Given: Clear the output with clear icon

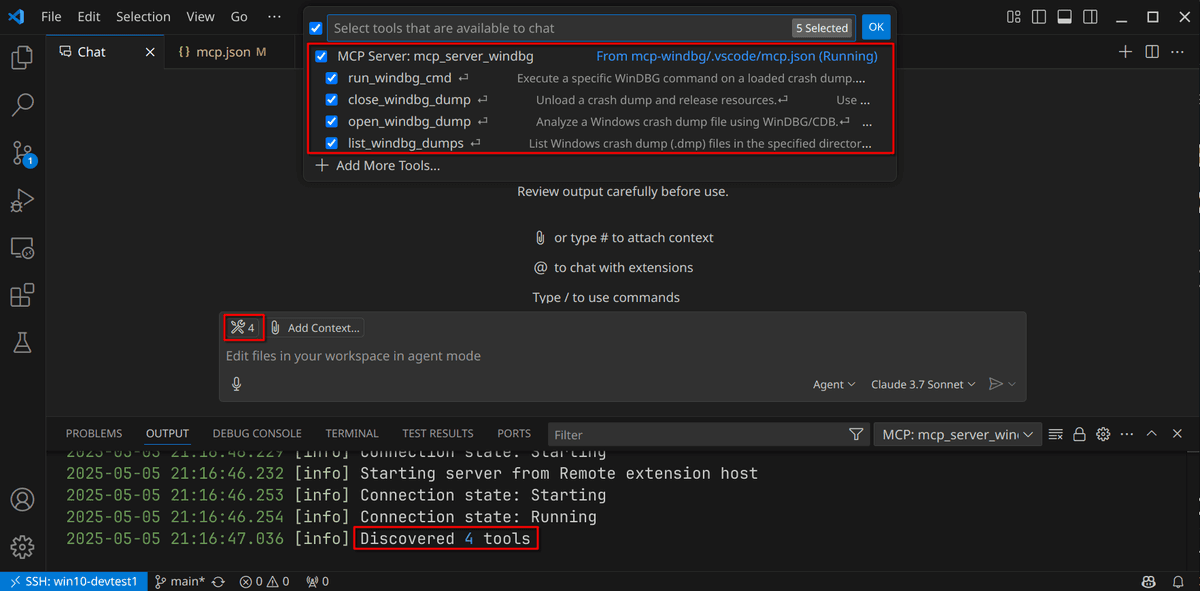Looking at the screenshot, I should coord(1056,434).
